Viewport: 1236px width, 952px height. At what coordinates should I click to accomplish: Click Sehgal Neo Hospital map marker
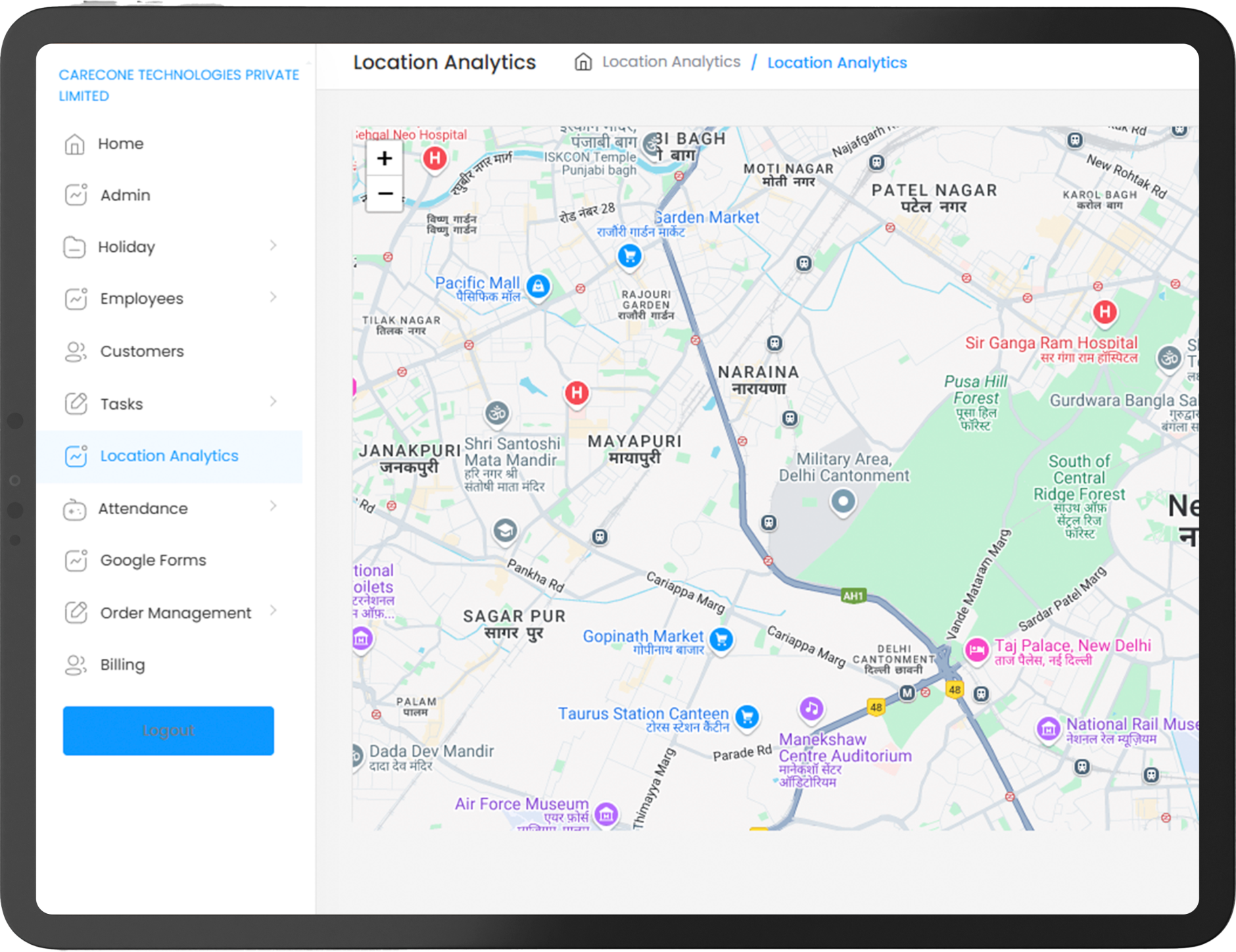point(435,158)
